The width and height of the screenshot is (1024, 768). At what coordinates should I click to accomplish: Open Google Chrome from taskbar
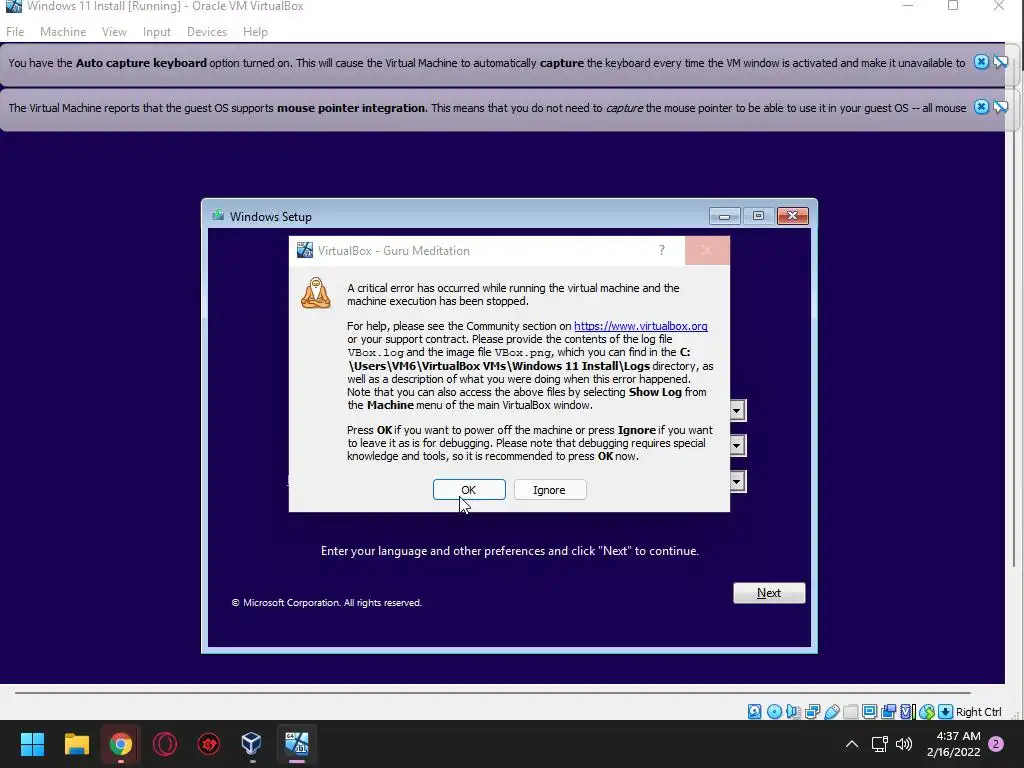121,744
